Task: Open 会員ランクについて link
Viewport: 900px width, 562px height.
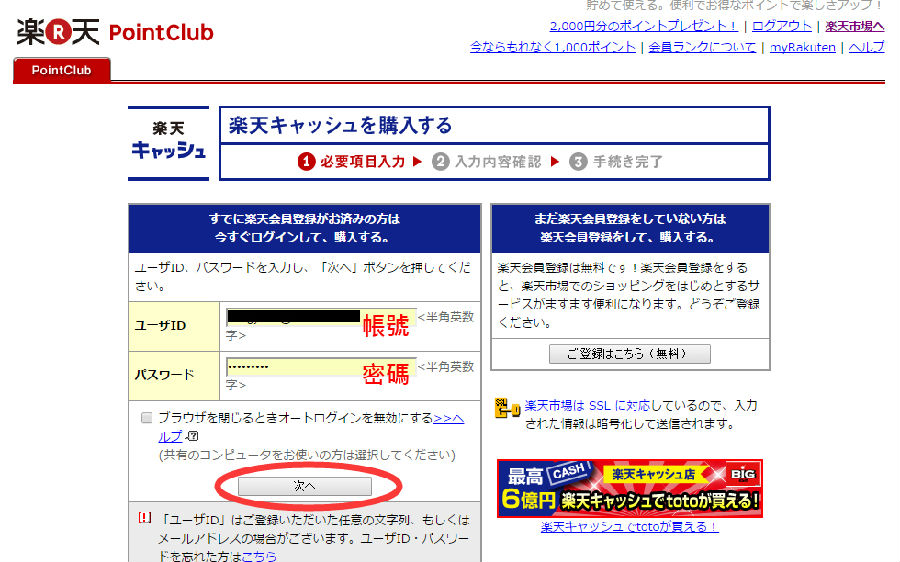Action: [702, 47]
